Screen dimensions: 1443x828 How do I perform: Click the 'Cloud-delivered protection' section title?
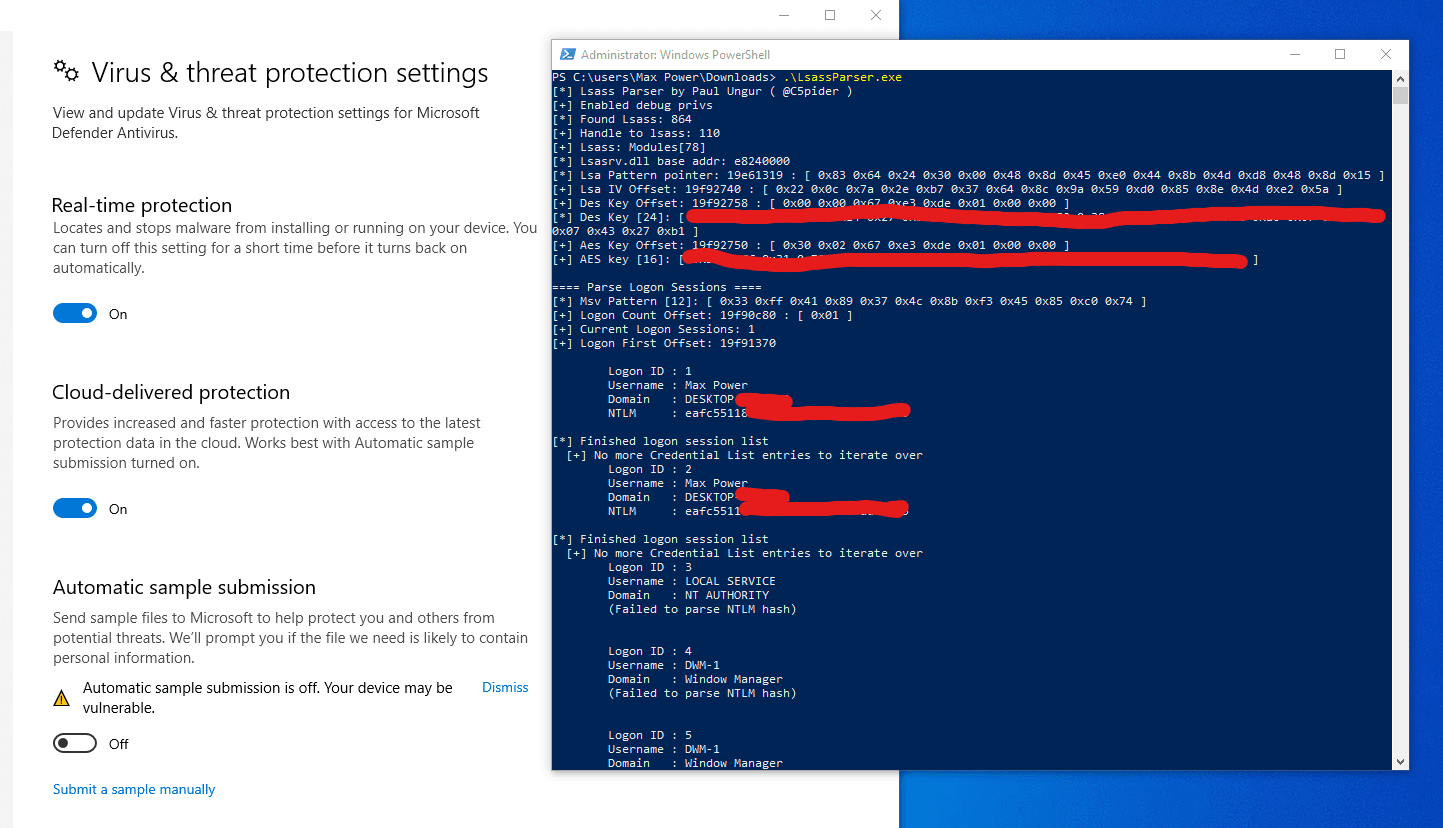point(171,392)
